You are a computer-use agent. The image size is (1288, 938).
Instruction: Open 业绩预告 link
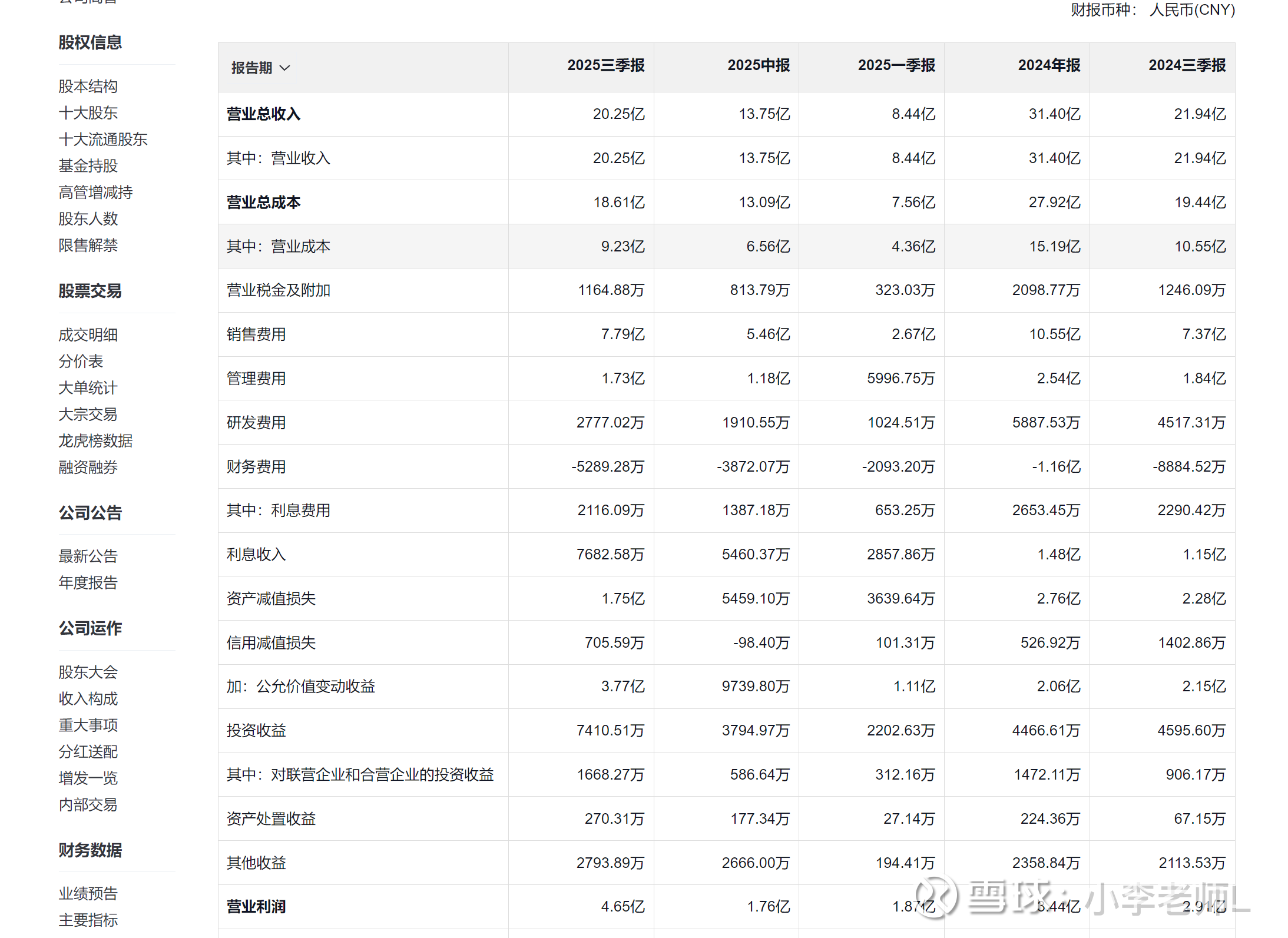point(88,894)
